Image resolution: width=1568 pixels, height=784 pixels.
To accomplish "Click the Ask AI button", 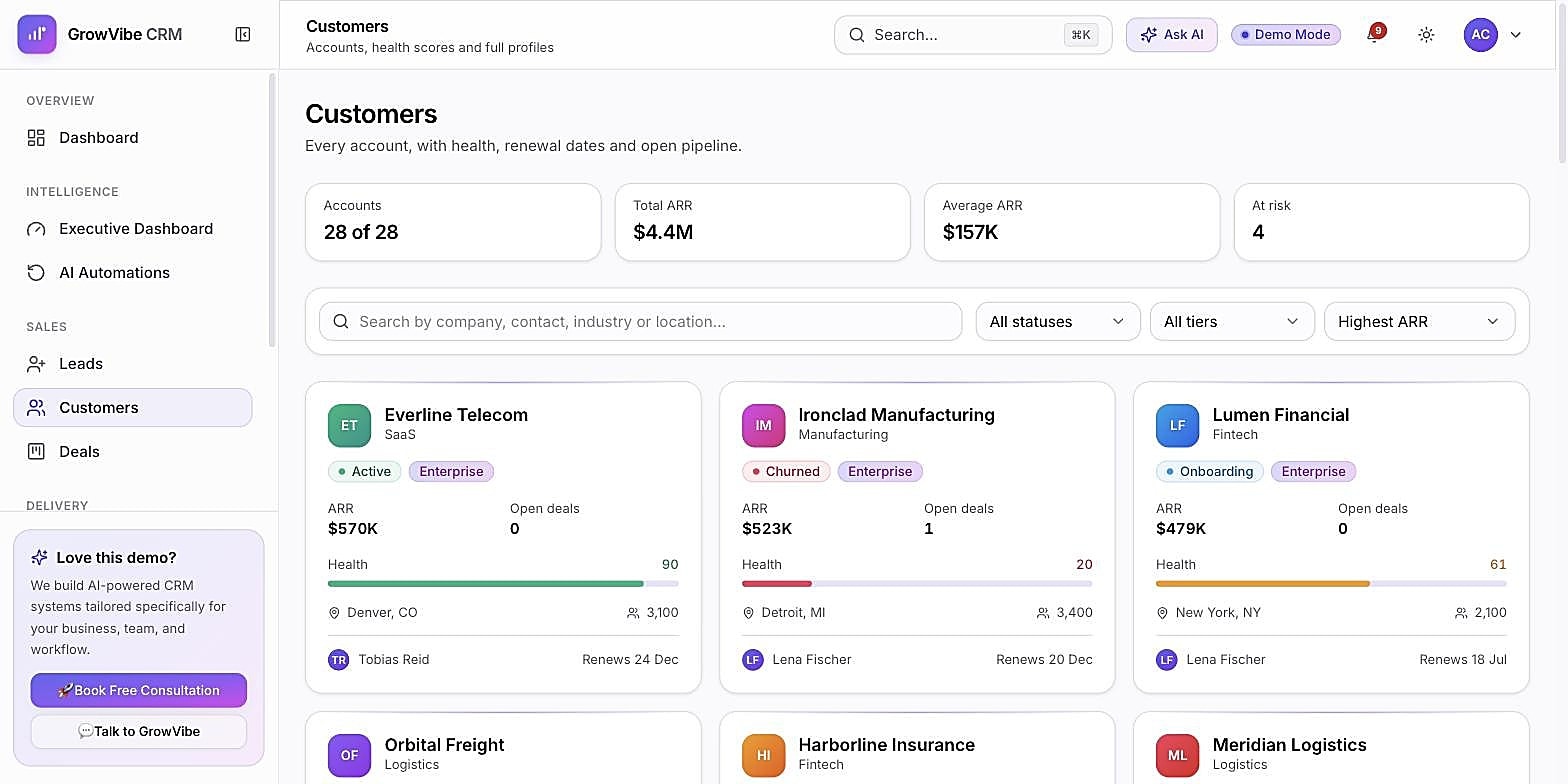I will 1172,34.
